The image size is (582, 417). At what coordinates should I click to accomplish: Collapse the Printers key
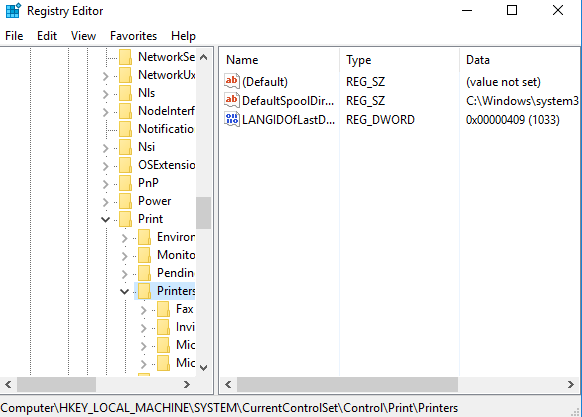coord(125,291)
